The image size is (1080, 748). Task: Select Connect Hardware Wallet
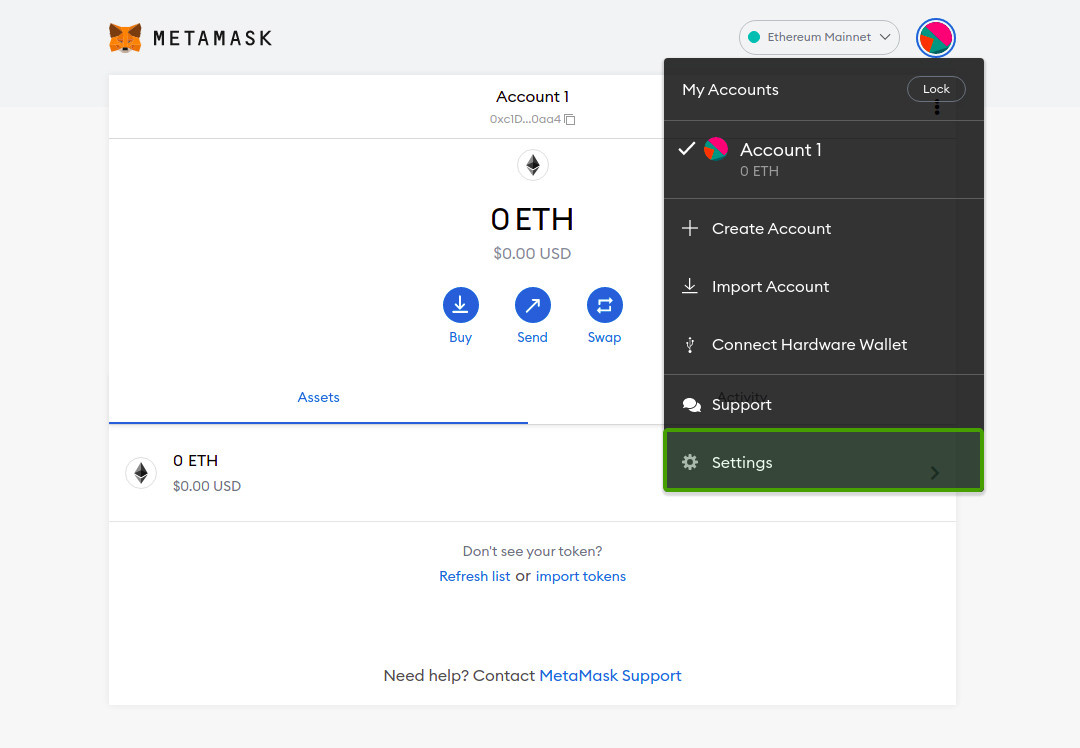823,344
